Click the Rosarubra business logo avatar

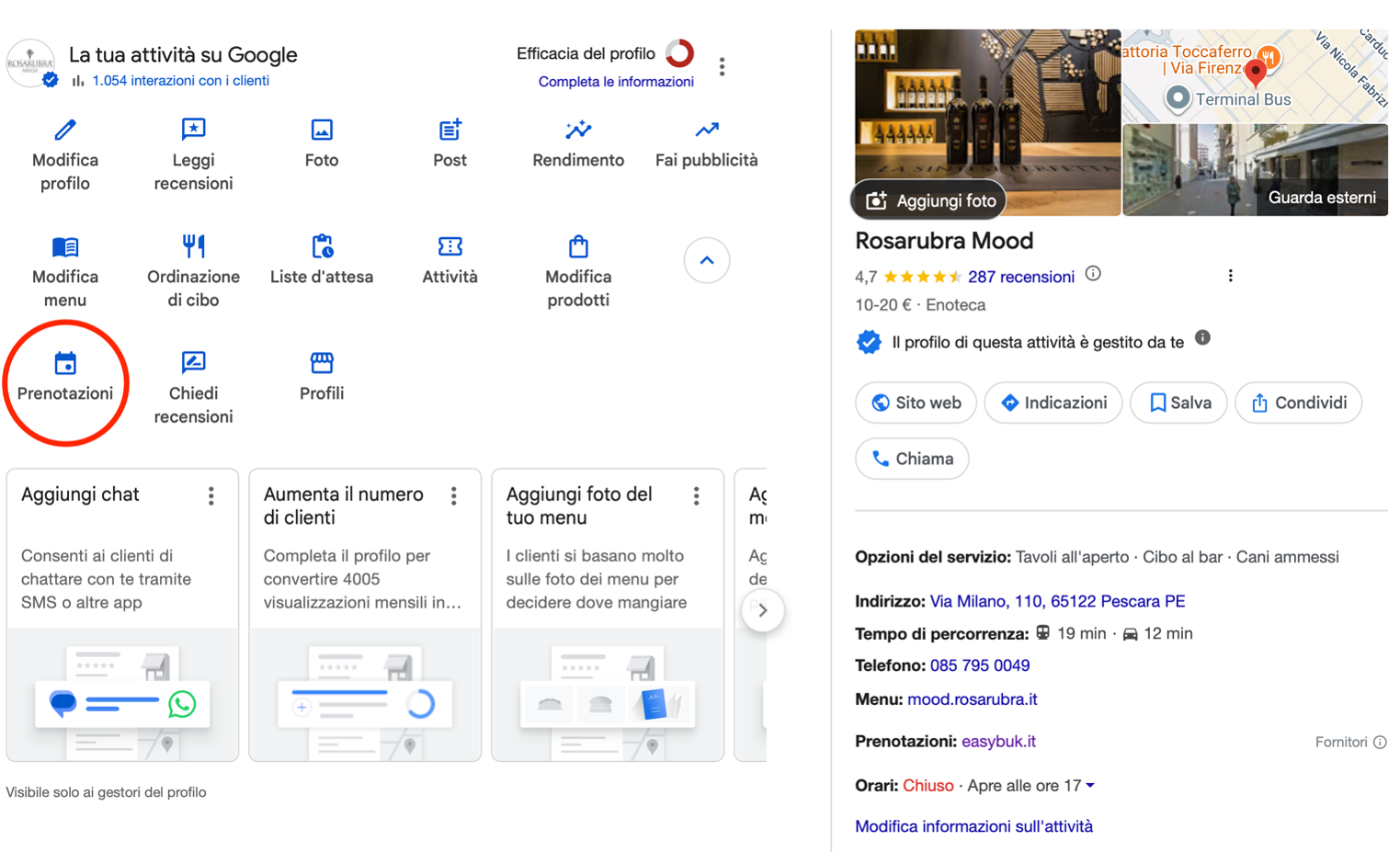pyautogui.click(x=30, y=63)
